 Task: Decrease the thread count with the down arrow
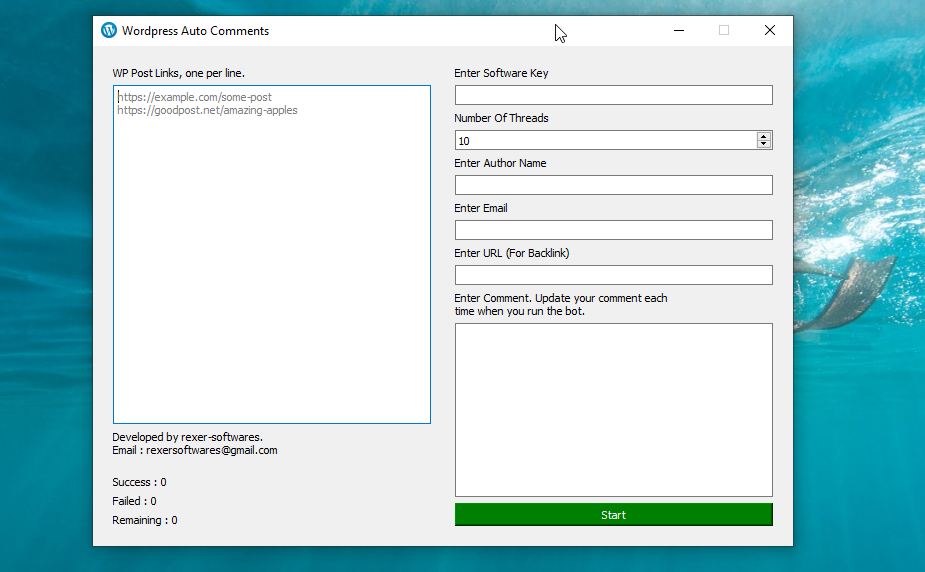coord(764,144)
